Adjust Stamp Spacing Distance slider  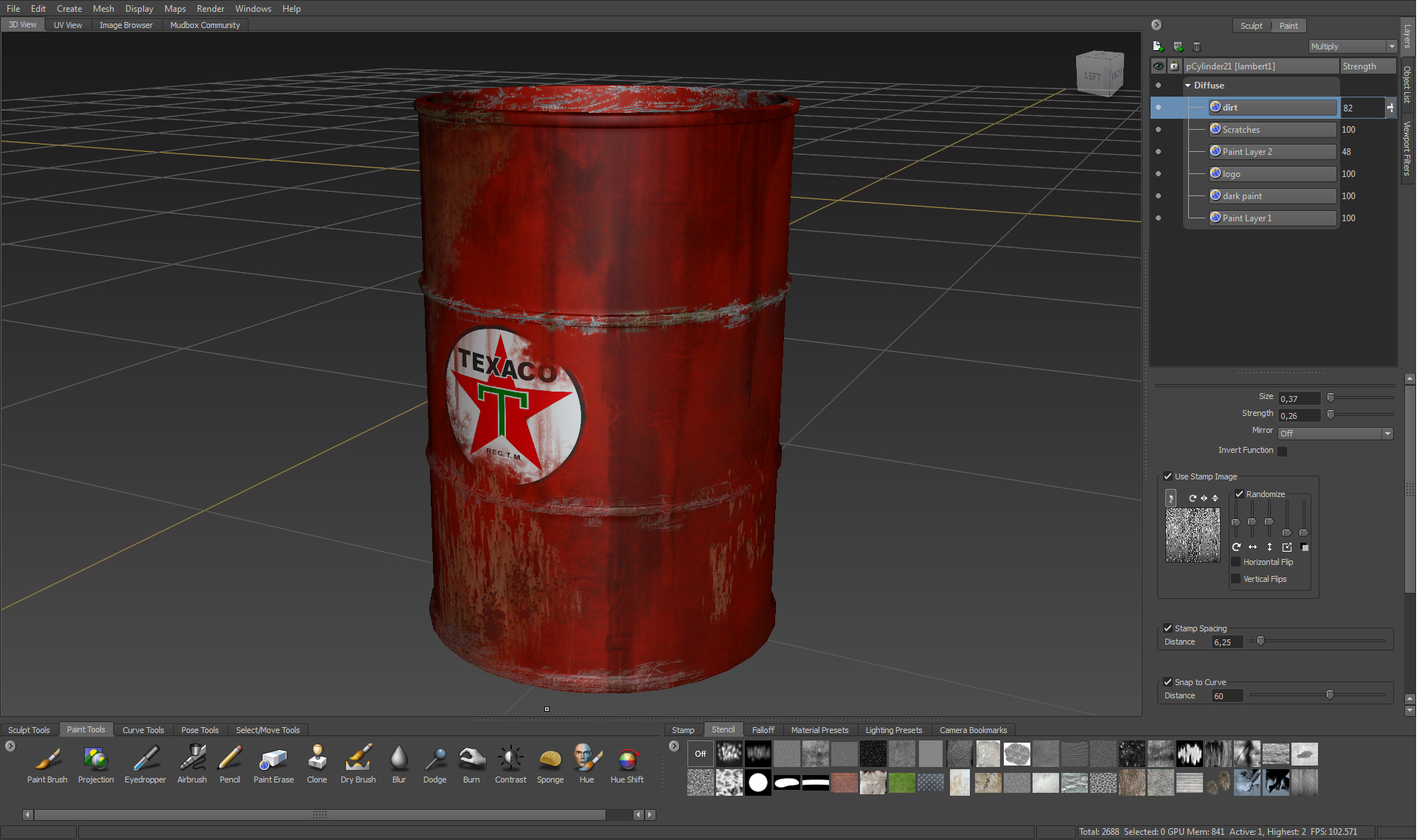pyautogui.click(x=1260, y=641)
